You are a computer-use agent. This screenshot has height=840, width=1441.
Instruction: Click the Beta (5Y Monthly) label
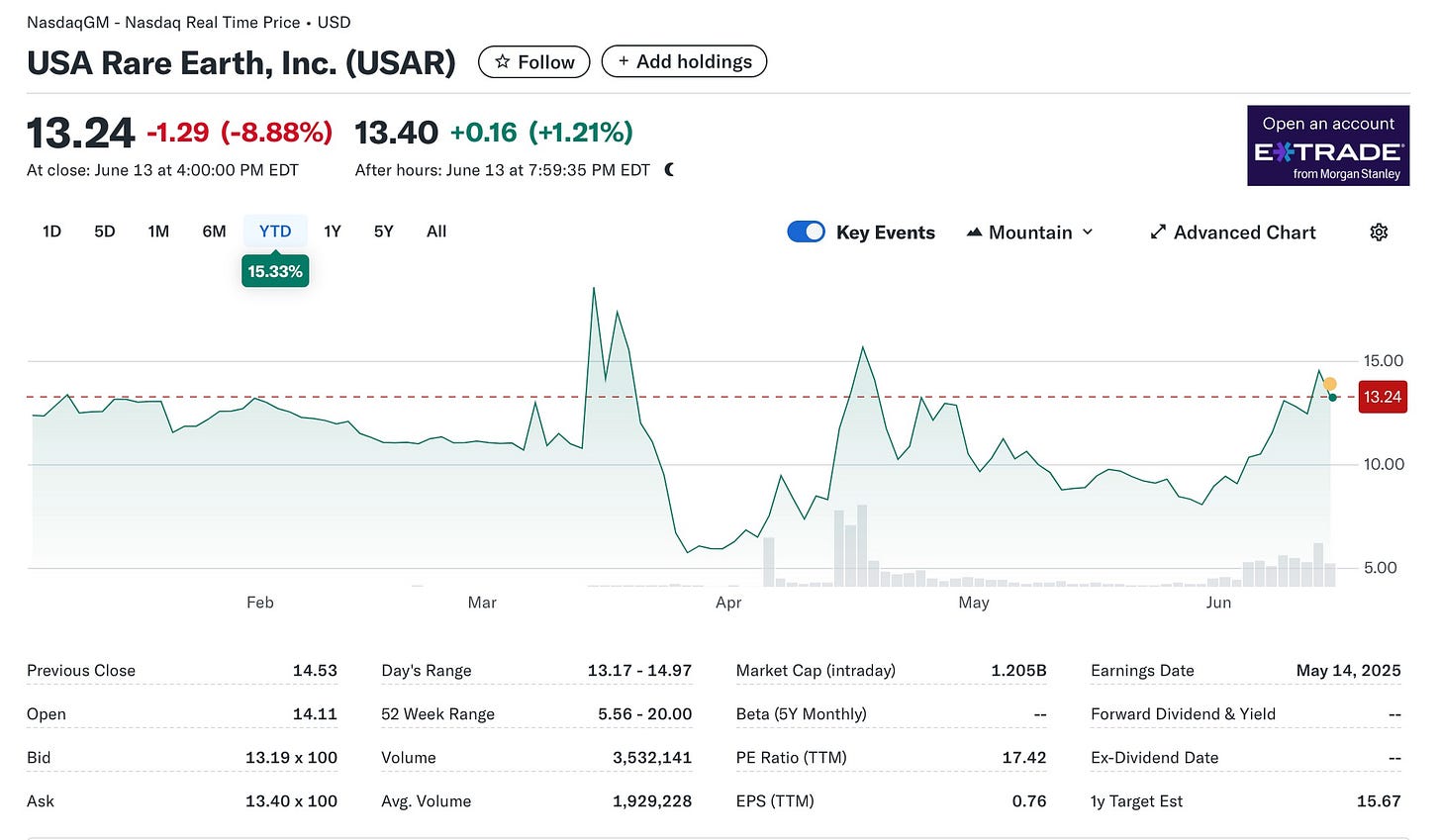point(801,713)
